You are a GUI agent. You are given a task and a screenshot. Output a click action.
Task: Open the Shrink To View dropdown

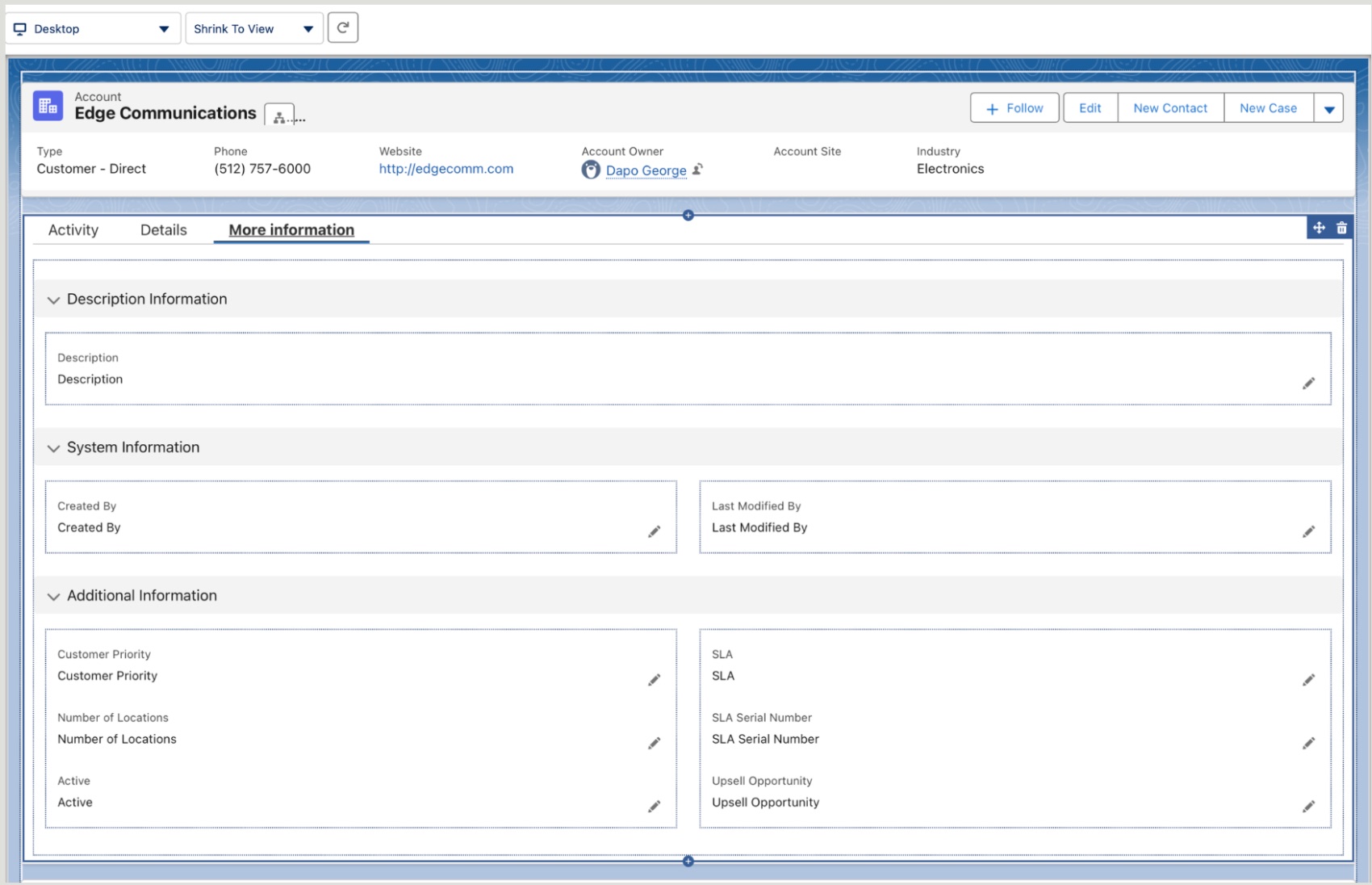coord(254,28)
